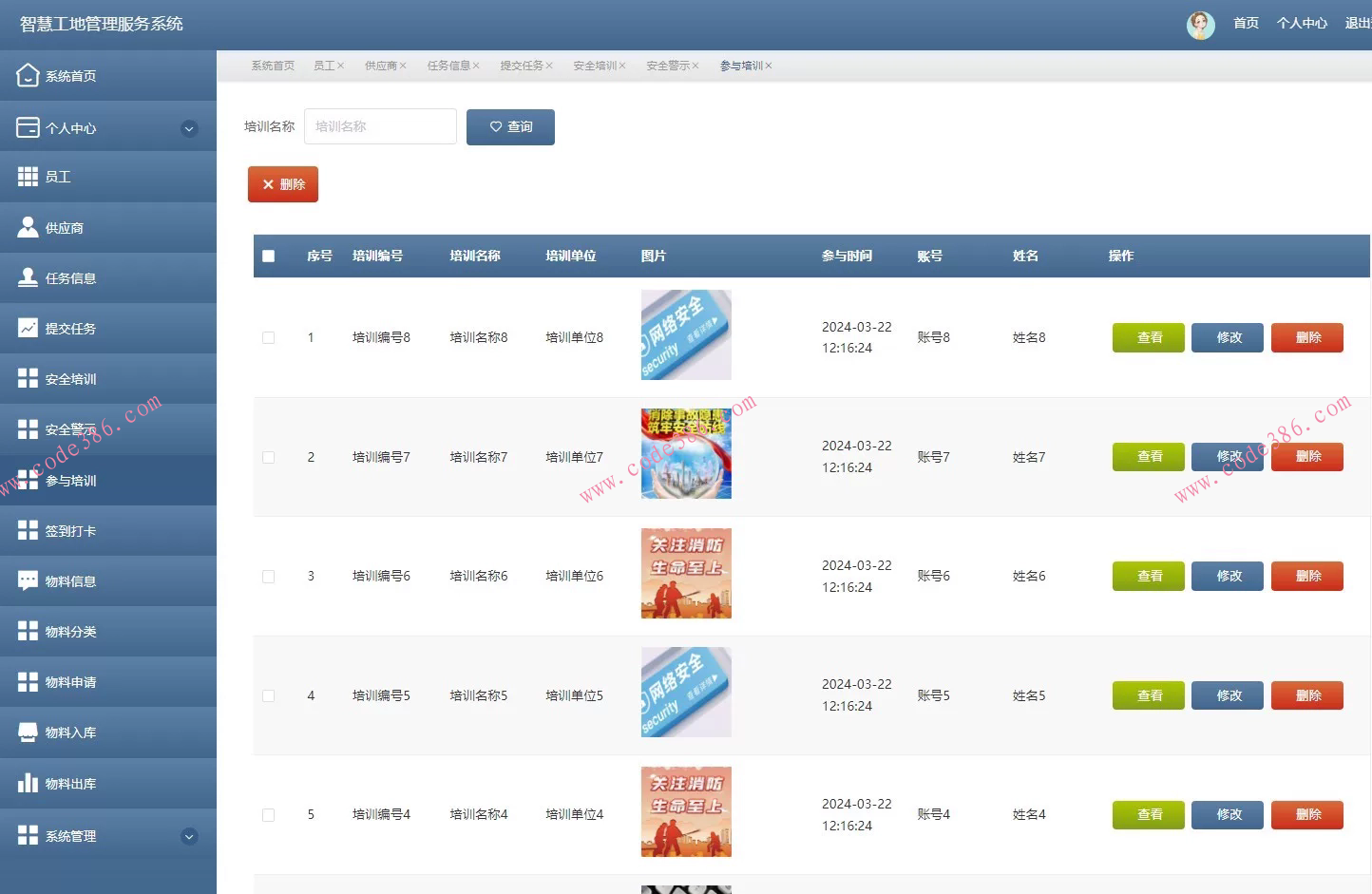
Task: Expand the 个人中心 sidebar menu
Action: [x=189, y=127]
